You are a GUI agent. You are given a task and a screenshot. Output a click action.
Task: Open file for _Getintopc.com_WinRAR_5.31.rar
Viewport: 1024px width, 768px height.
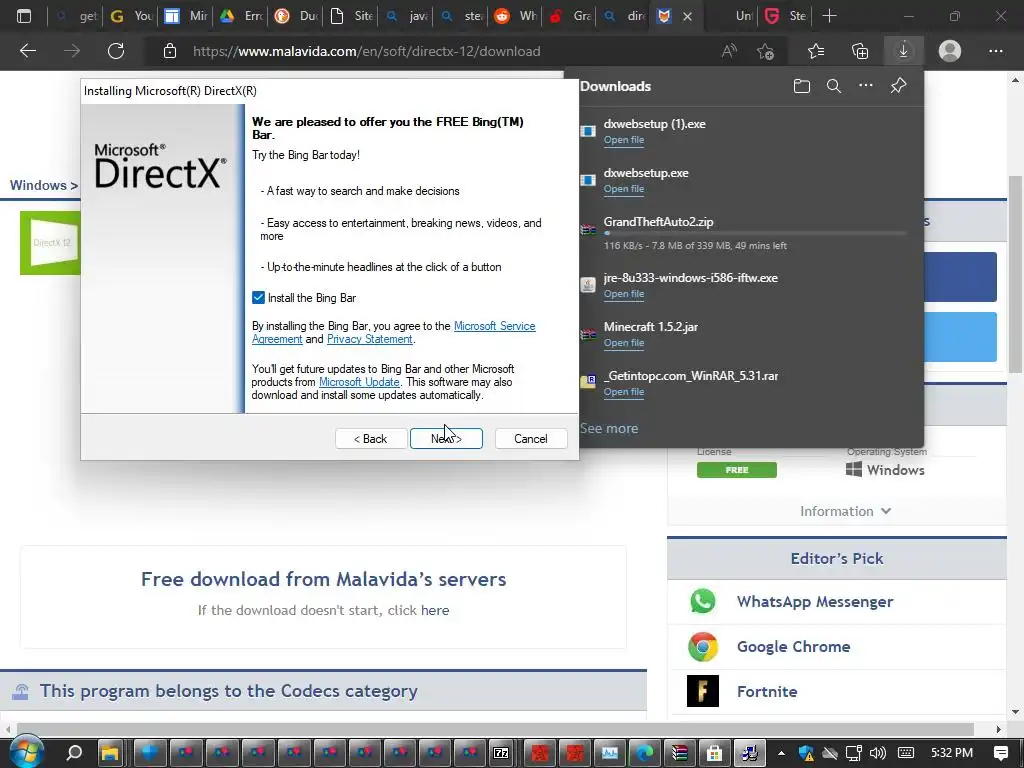(x=623, y=392)
